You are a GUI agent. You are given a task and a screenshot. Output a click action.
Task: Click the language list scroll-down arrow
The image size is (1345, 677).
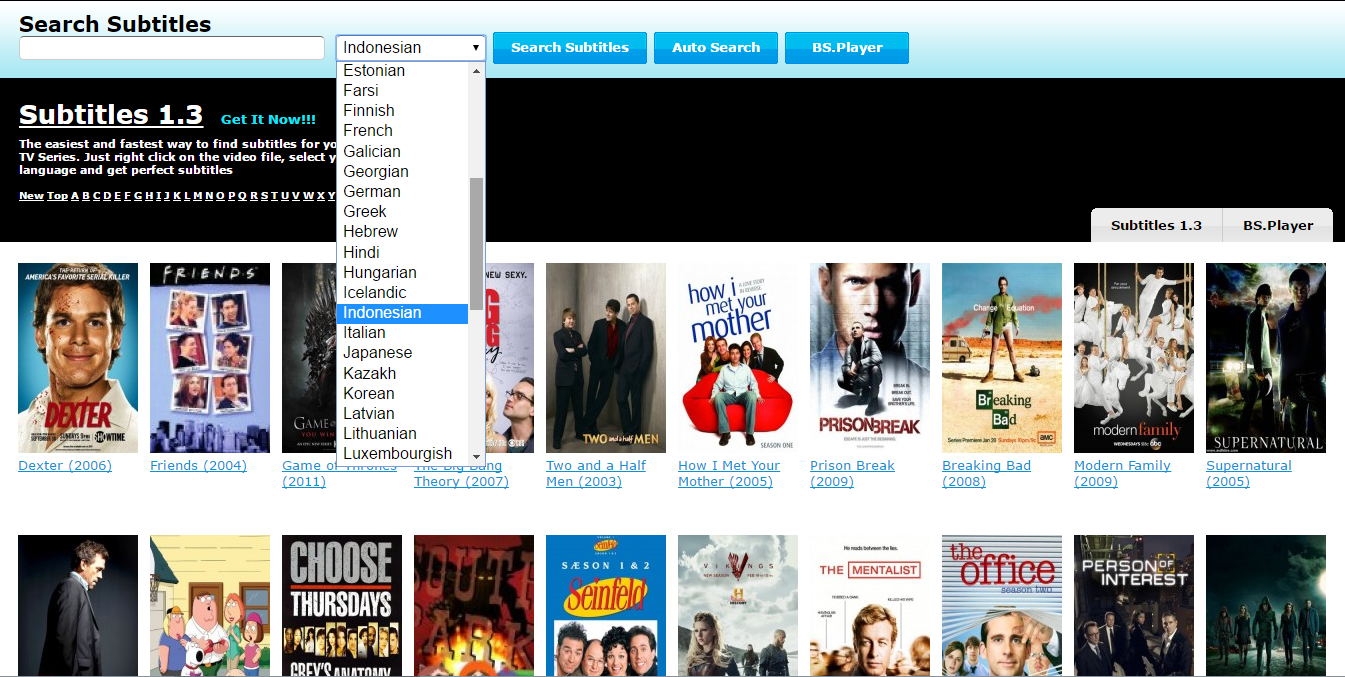coord(476,455)
